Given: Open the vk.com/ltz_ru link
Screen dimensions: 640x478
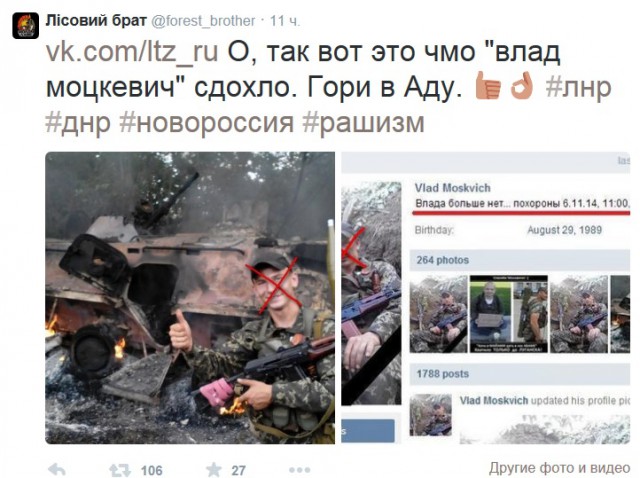Looking at the screenshot, I should tap(132, 52).
